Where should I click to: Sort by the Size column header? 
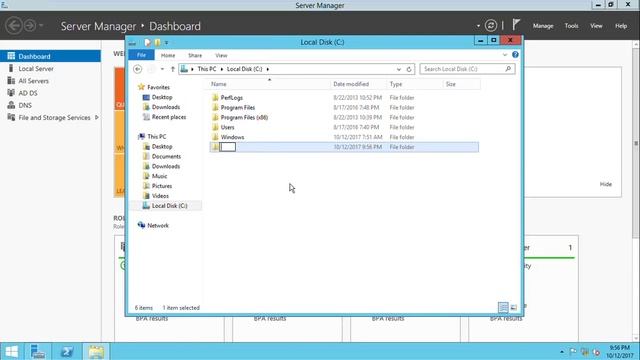coord(462,84)
